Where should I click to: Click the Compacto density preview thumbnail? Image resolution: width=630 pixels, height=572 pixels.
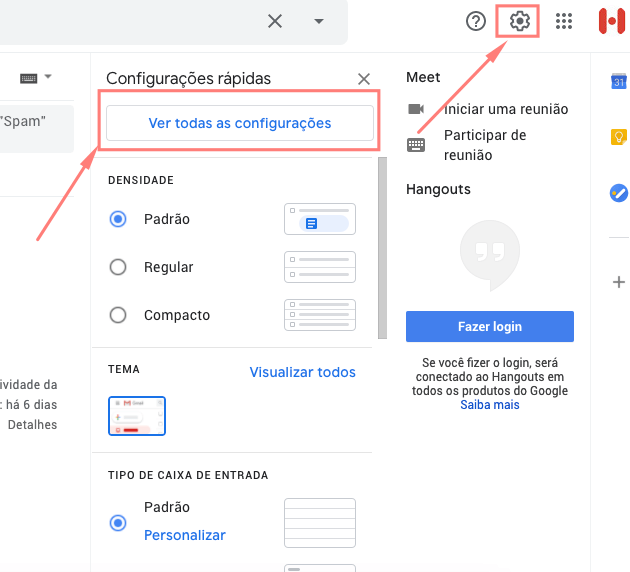click(x=320, y=315)
